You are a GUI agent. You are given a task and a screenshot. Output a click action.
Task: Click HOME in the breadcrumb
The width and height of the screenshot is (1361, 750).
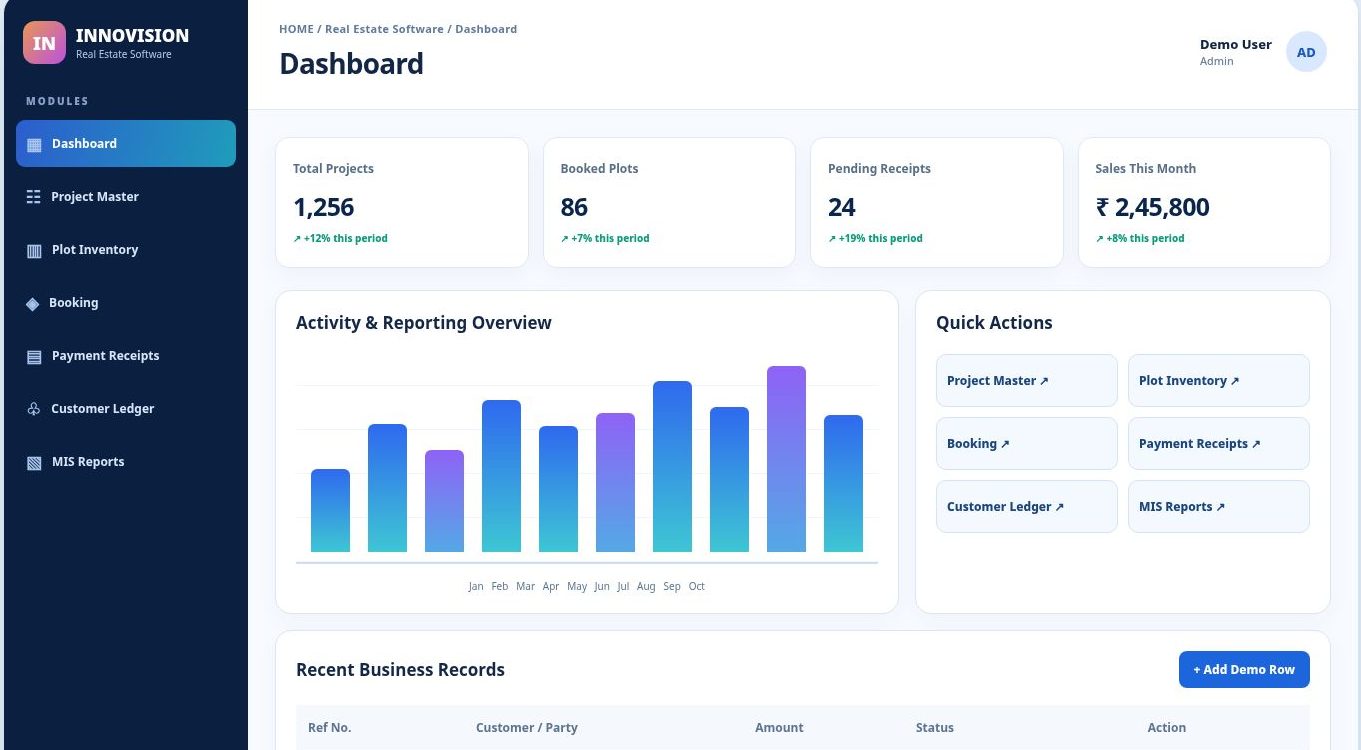[x=296, y=29]
